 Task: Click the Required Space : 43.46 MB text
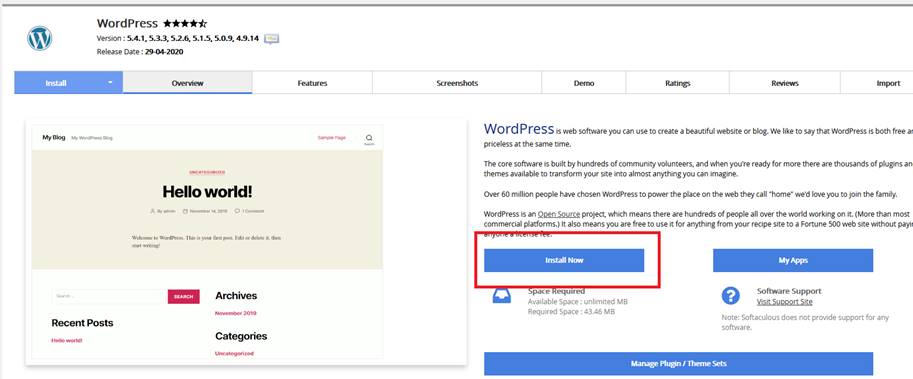(571, 311)
